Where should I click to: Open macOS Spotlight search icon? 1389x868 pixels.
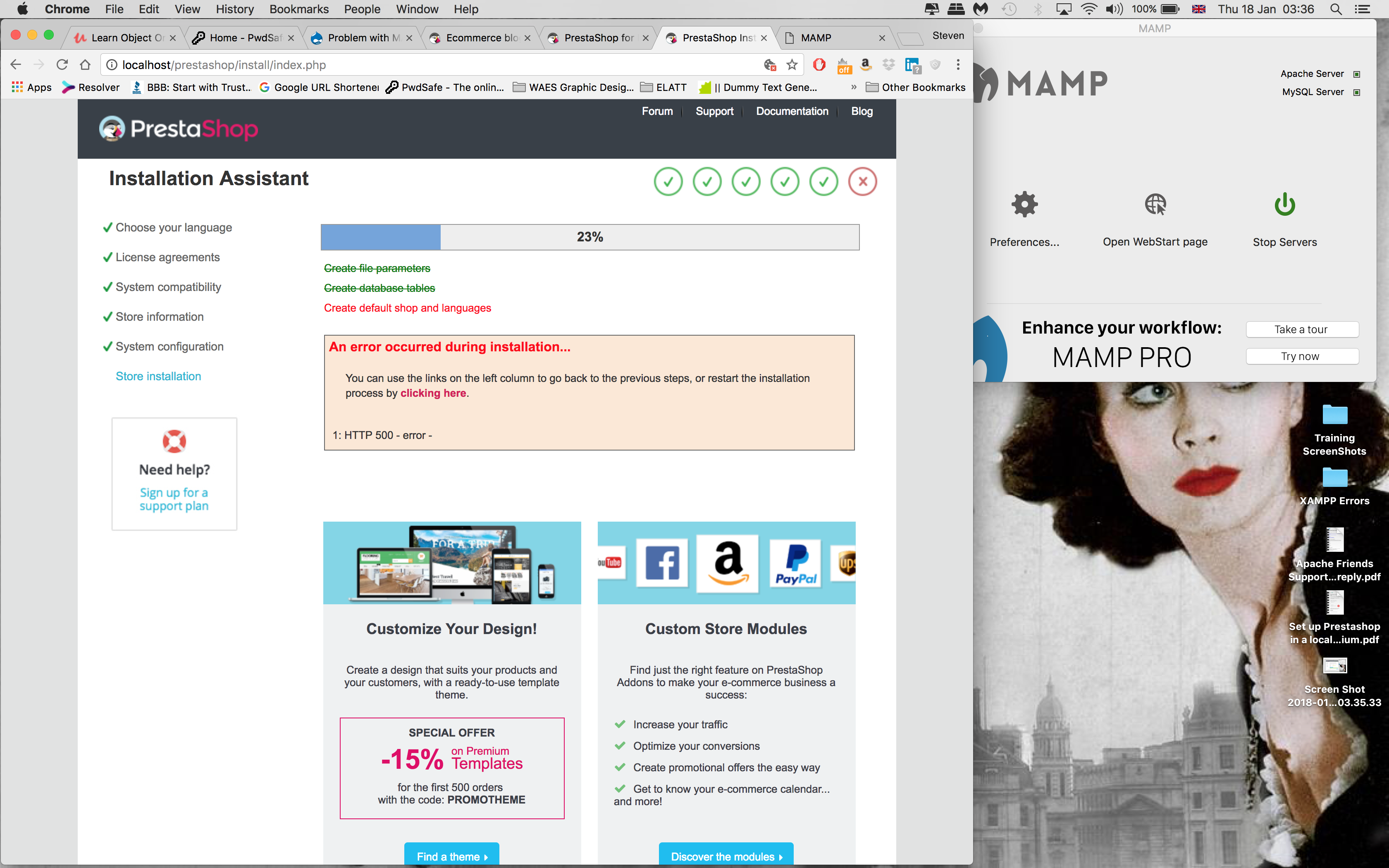(x=1336, y=9)
